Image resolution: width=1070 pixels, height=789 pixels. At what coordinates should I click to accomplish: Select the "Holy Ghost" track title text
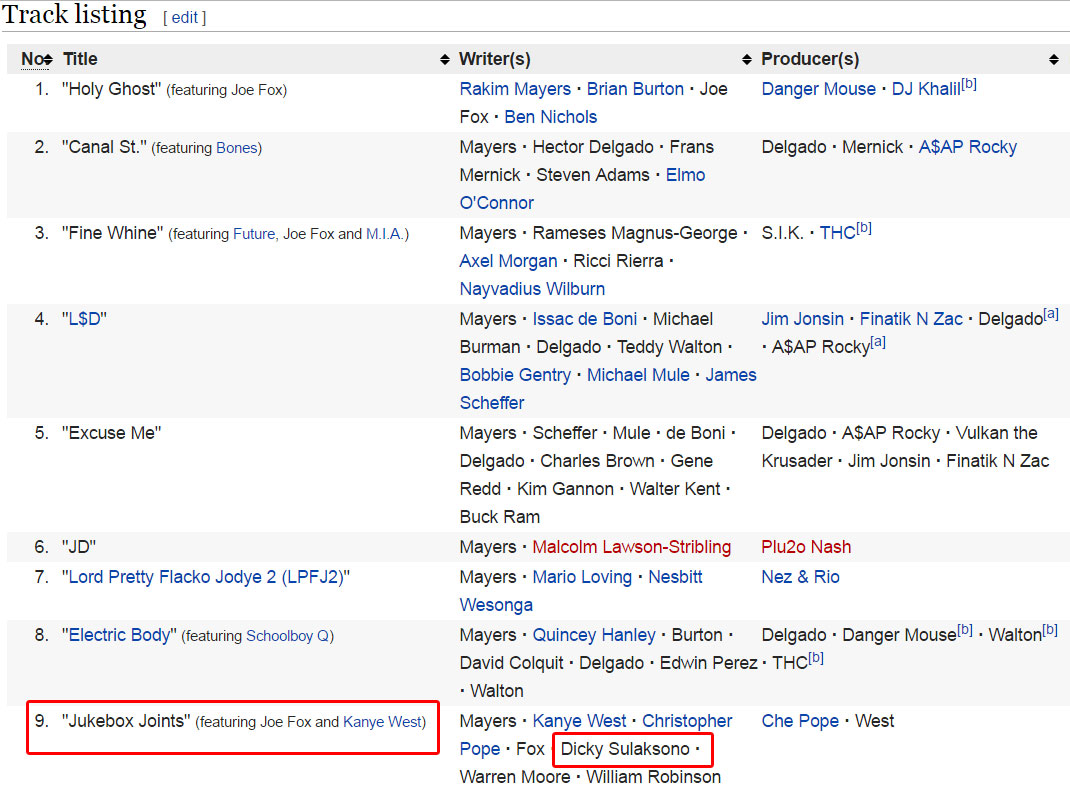coord(111,89)
